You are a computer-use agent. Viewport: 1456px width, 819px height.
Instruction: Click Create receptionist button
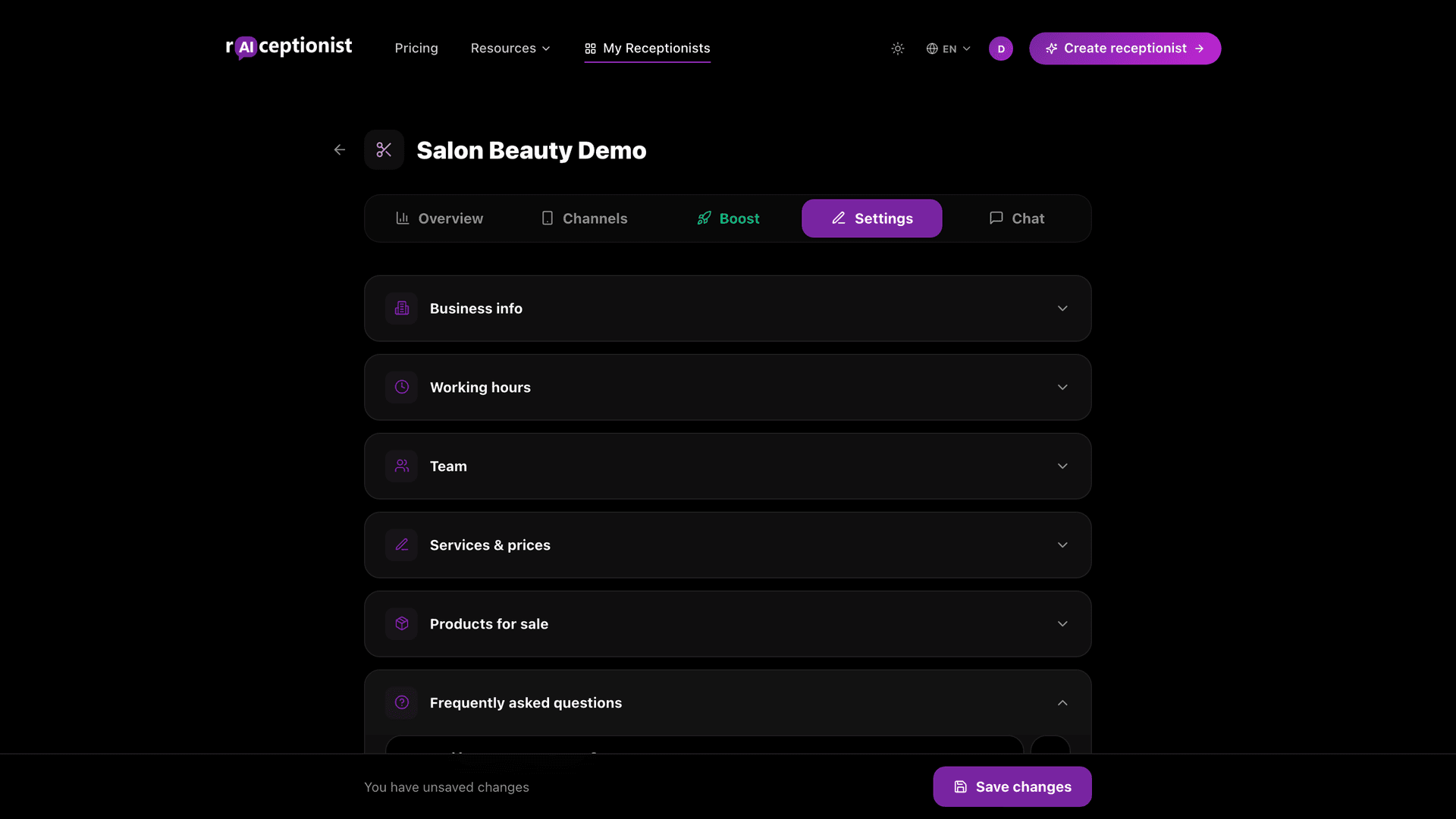[1125, 49]
